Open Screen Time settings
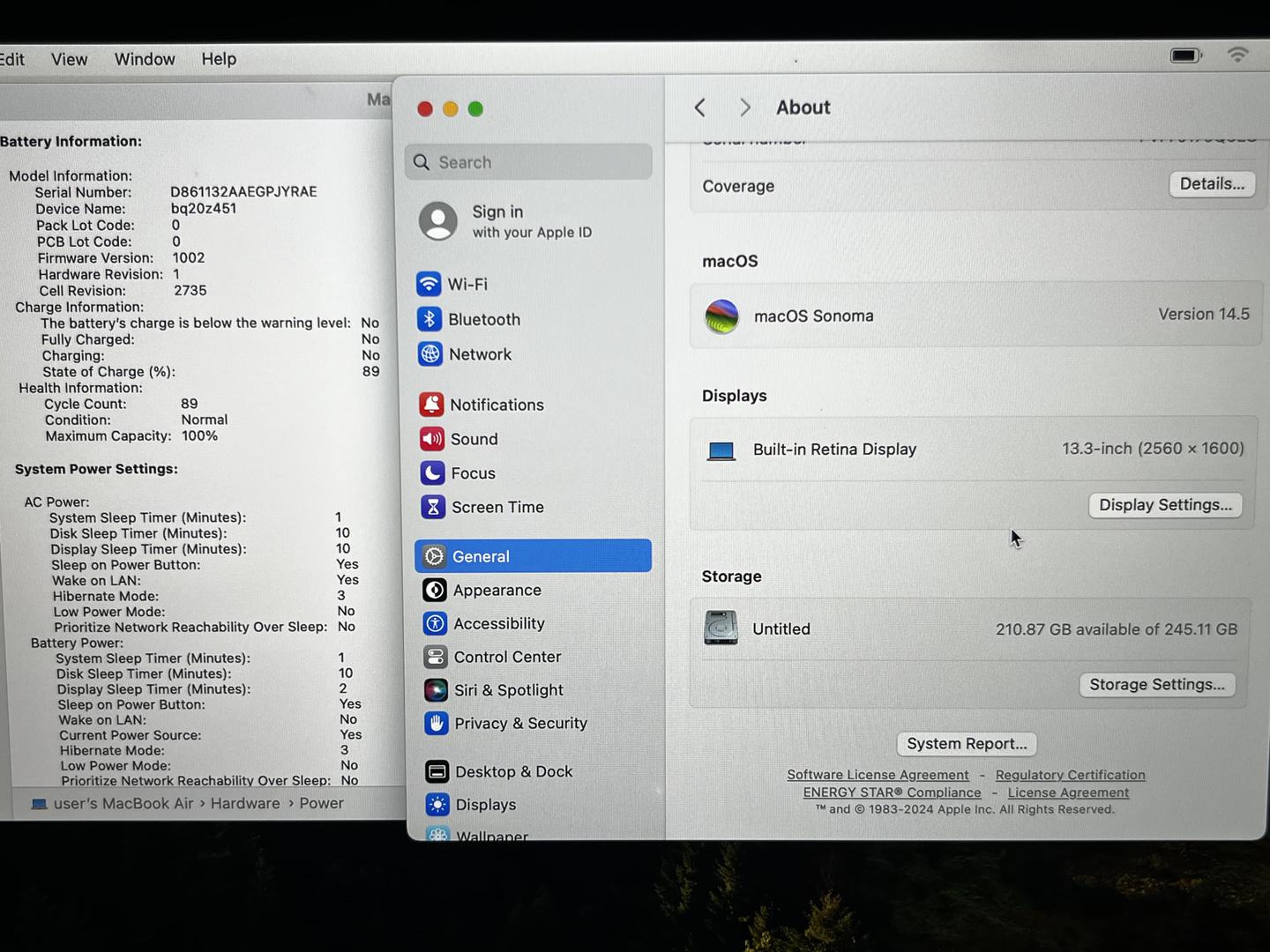The height and width of the screenshot is (952, 1270). tap(497, 508)
